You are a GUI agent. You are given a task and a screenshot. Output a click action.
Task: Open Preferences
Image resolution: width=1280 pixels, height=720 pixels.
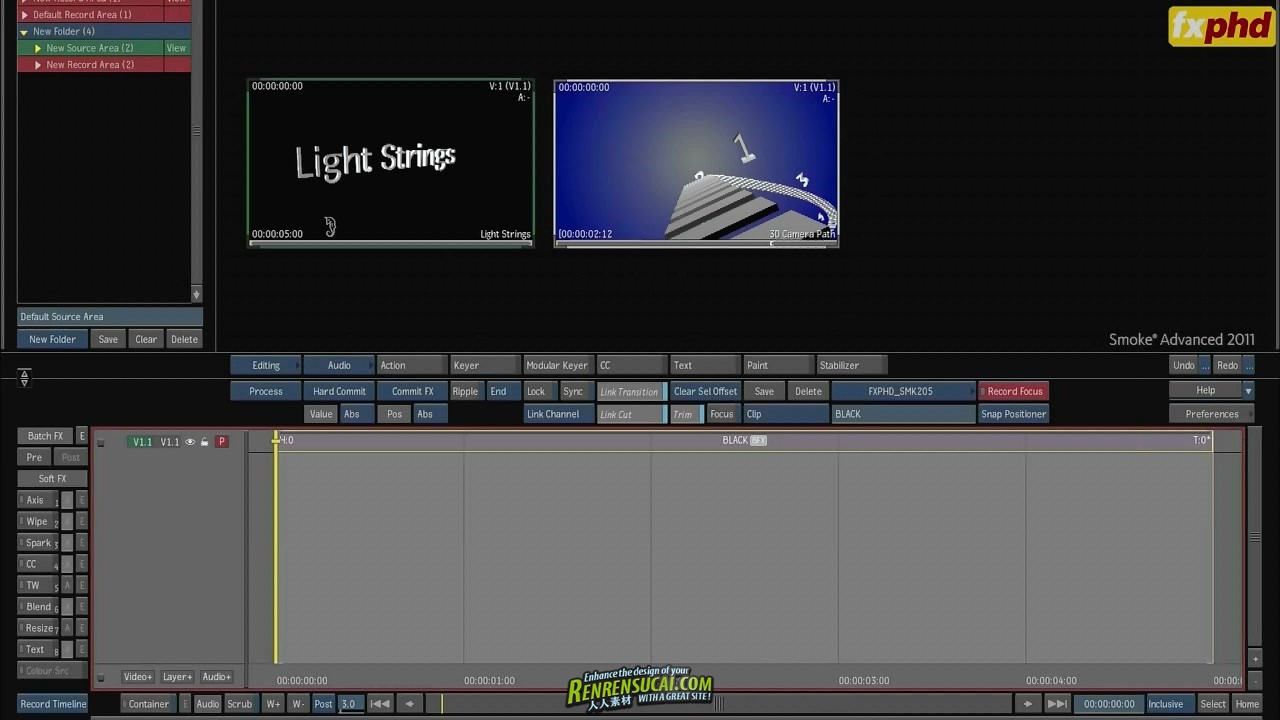click(x=1211, y=414)
